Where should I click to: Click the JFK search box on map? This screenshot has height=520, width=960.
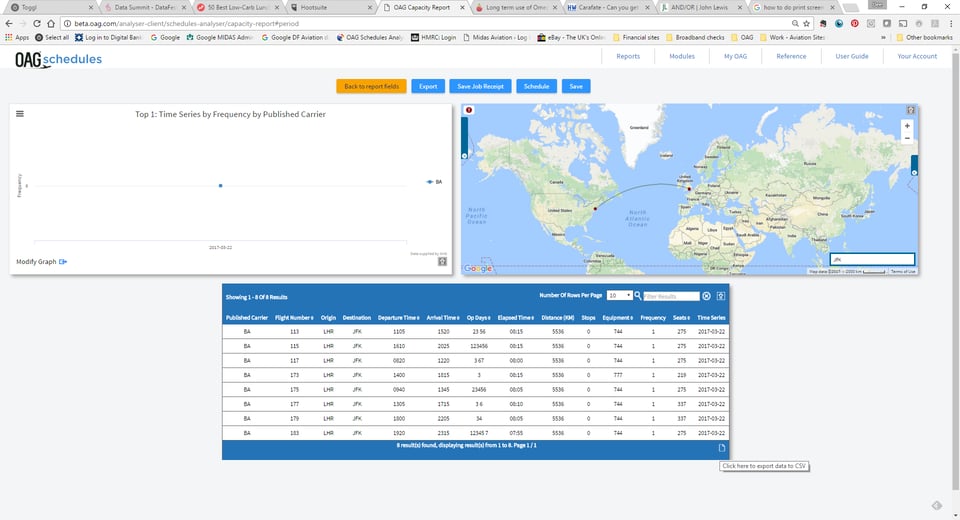tap(872, 260)
